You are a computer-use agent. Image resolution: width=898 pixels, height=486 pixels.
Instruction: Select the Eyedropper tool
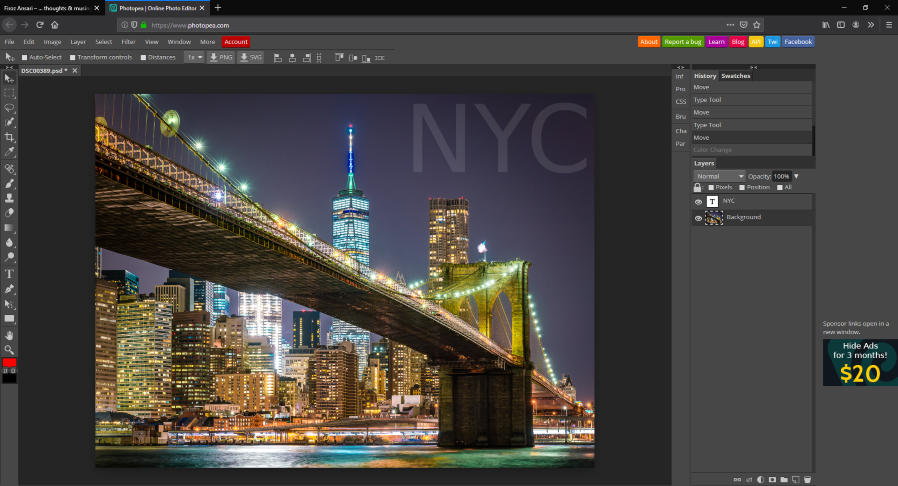tap(9, 152)
